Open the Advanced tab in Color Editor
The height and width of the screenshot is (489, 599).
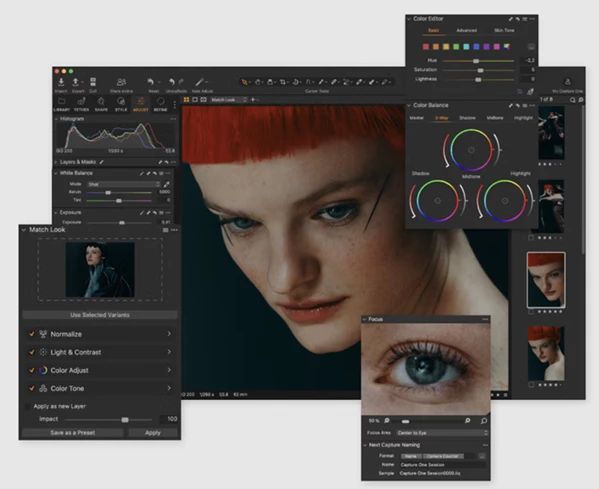pyautogui.click(x=466, y=30)
